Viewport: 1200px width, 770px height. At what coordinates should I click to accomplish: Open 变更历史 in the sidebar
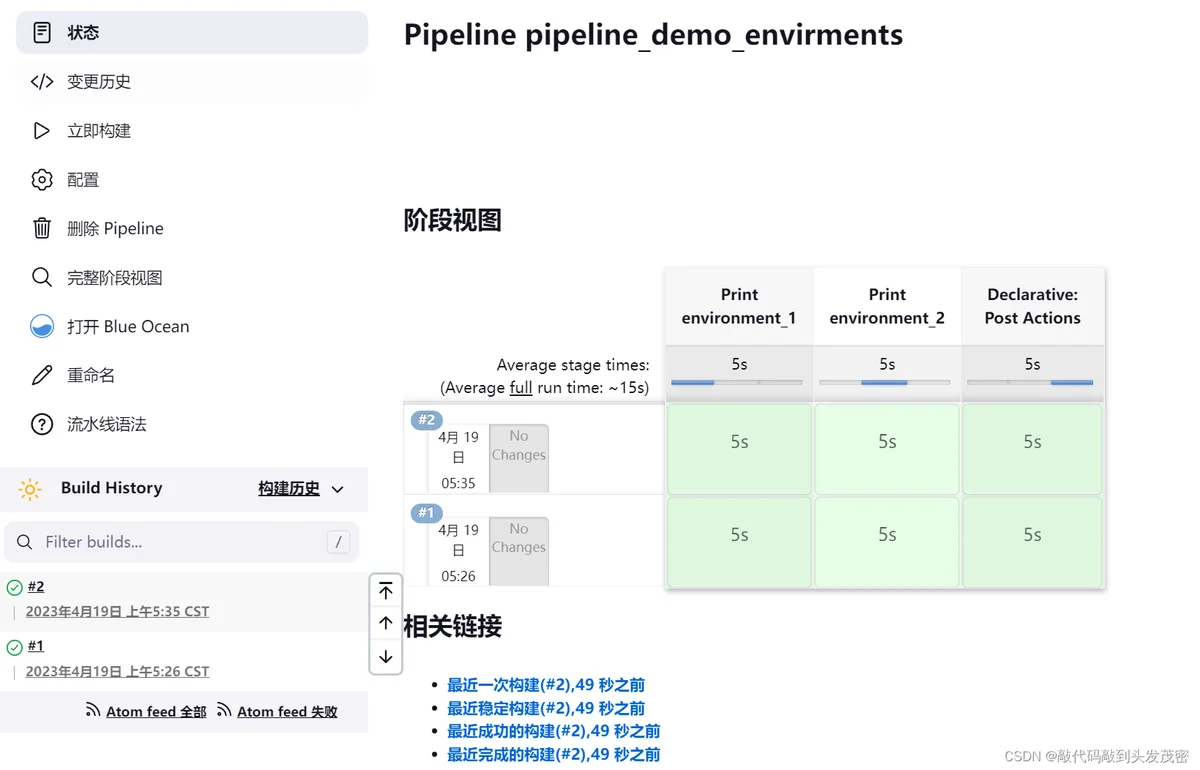click(192, 82)
